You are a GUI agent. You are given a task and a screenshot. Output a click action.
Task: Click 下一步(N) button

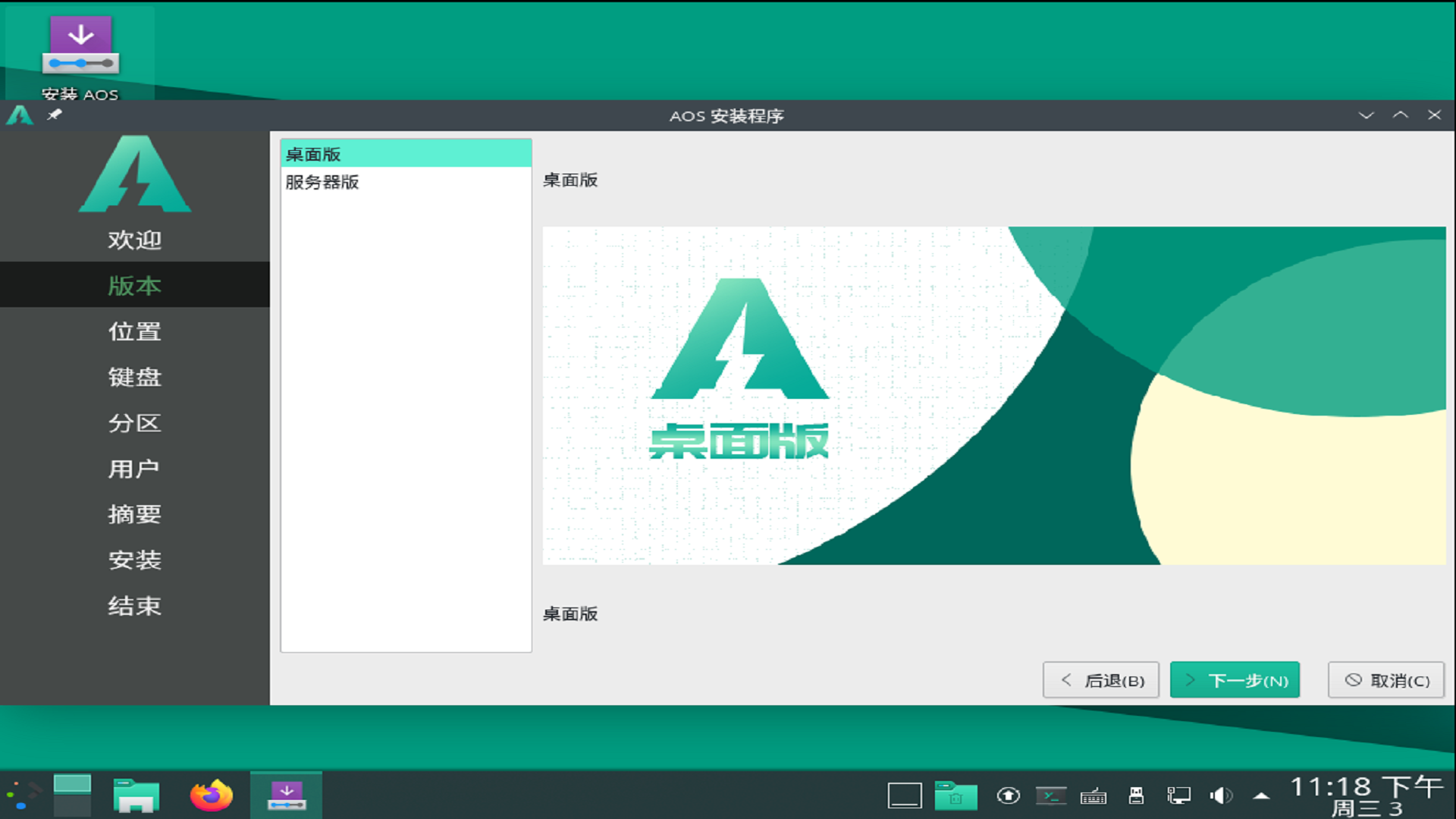(x=1235, y=680)
